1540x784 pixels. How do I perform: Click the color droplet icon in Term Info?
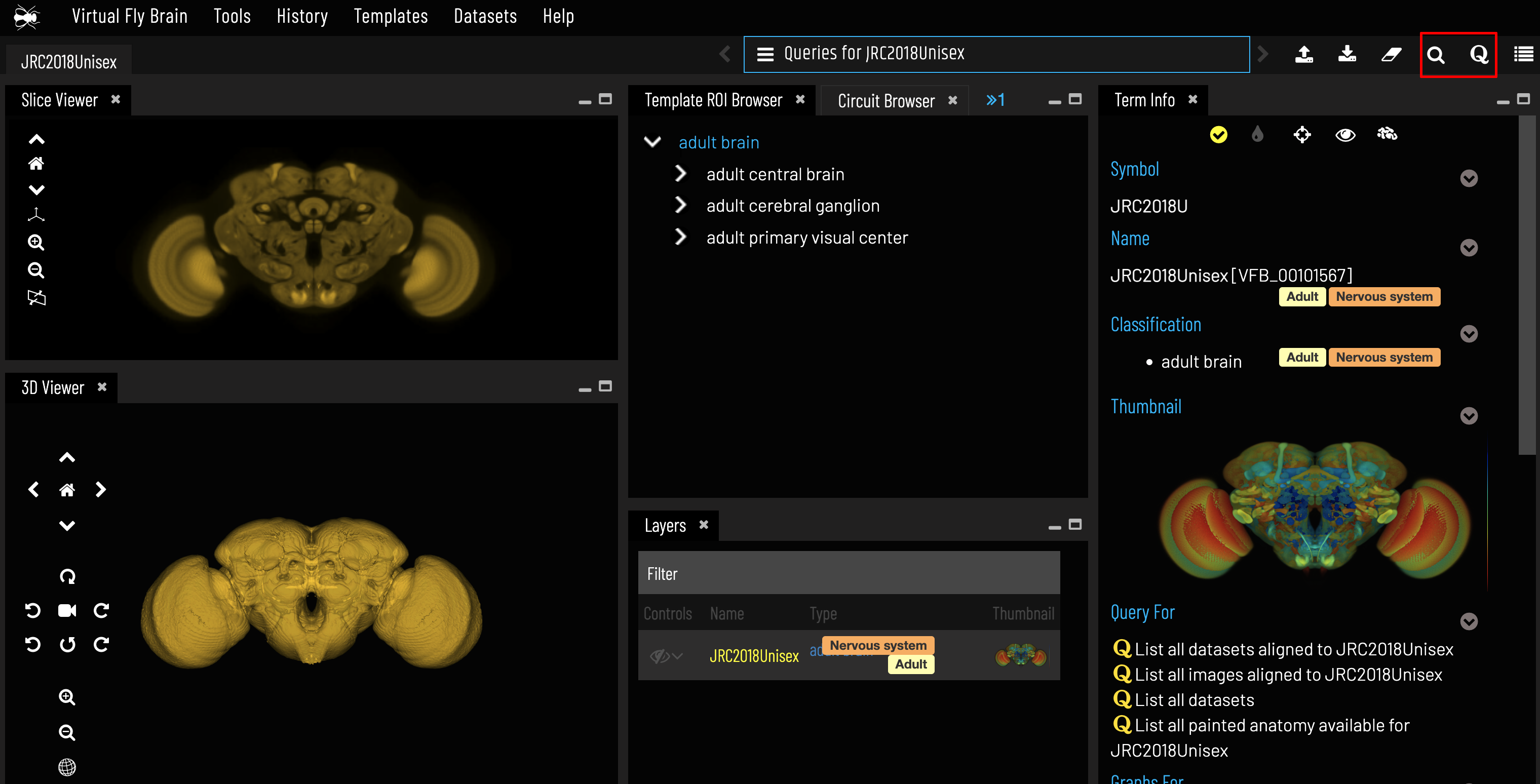tap(1257, 134)
